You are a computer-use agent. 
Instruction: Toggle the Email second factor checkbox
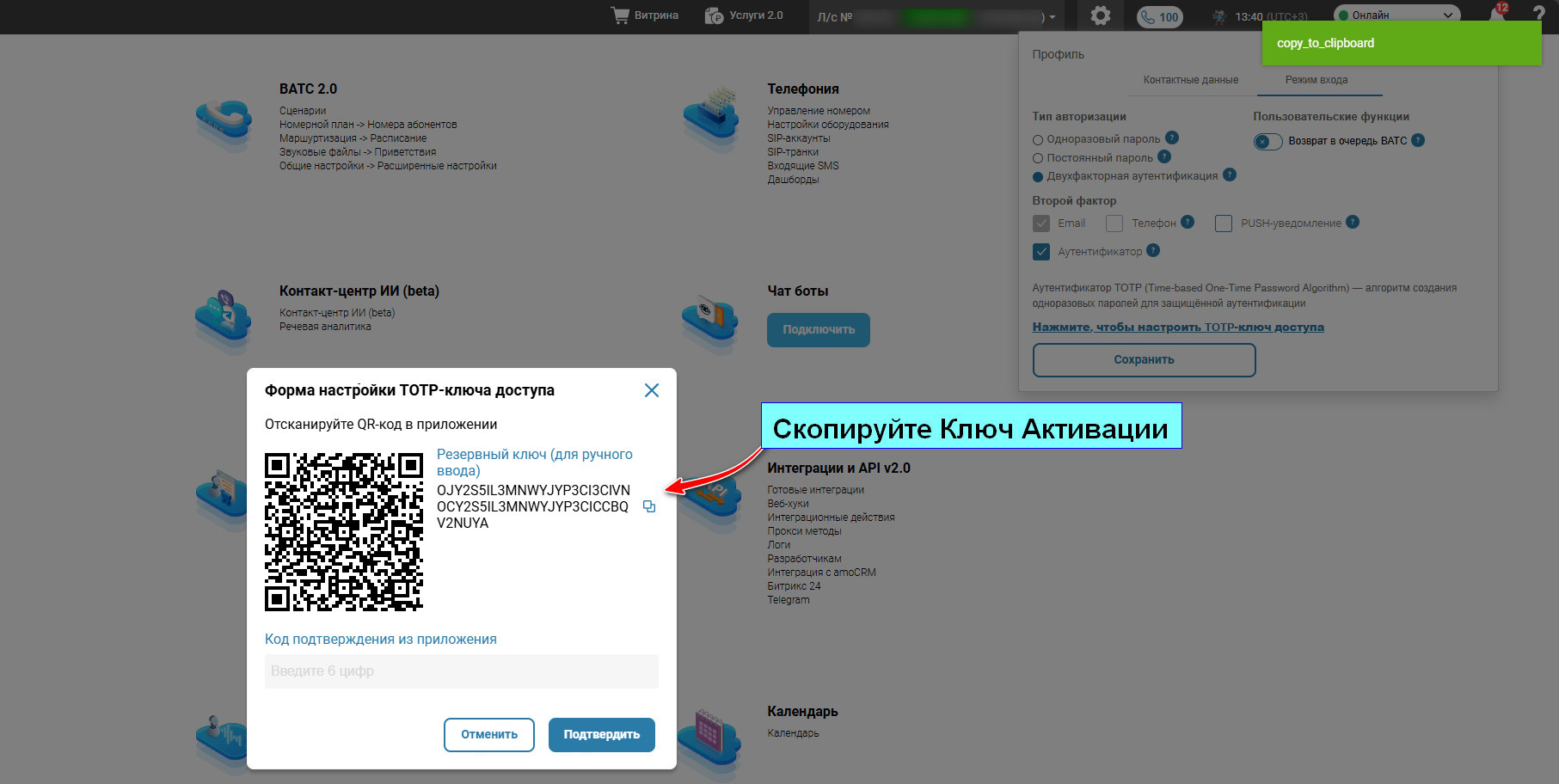coord(1041,224)
